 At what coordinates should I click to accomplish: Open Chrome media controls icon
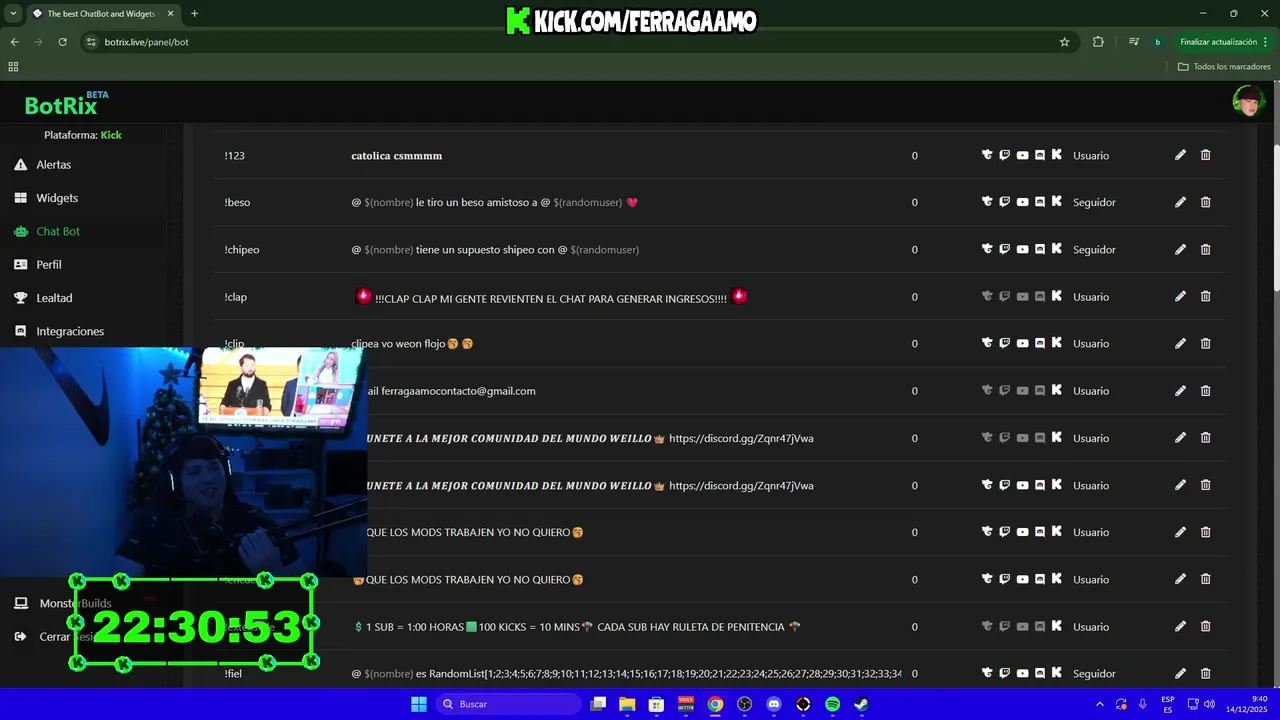[x=1133, y=42]
